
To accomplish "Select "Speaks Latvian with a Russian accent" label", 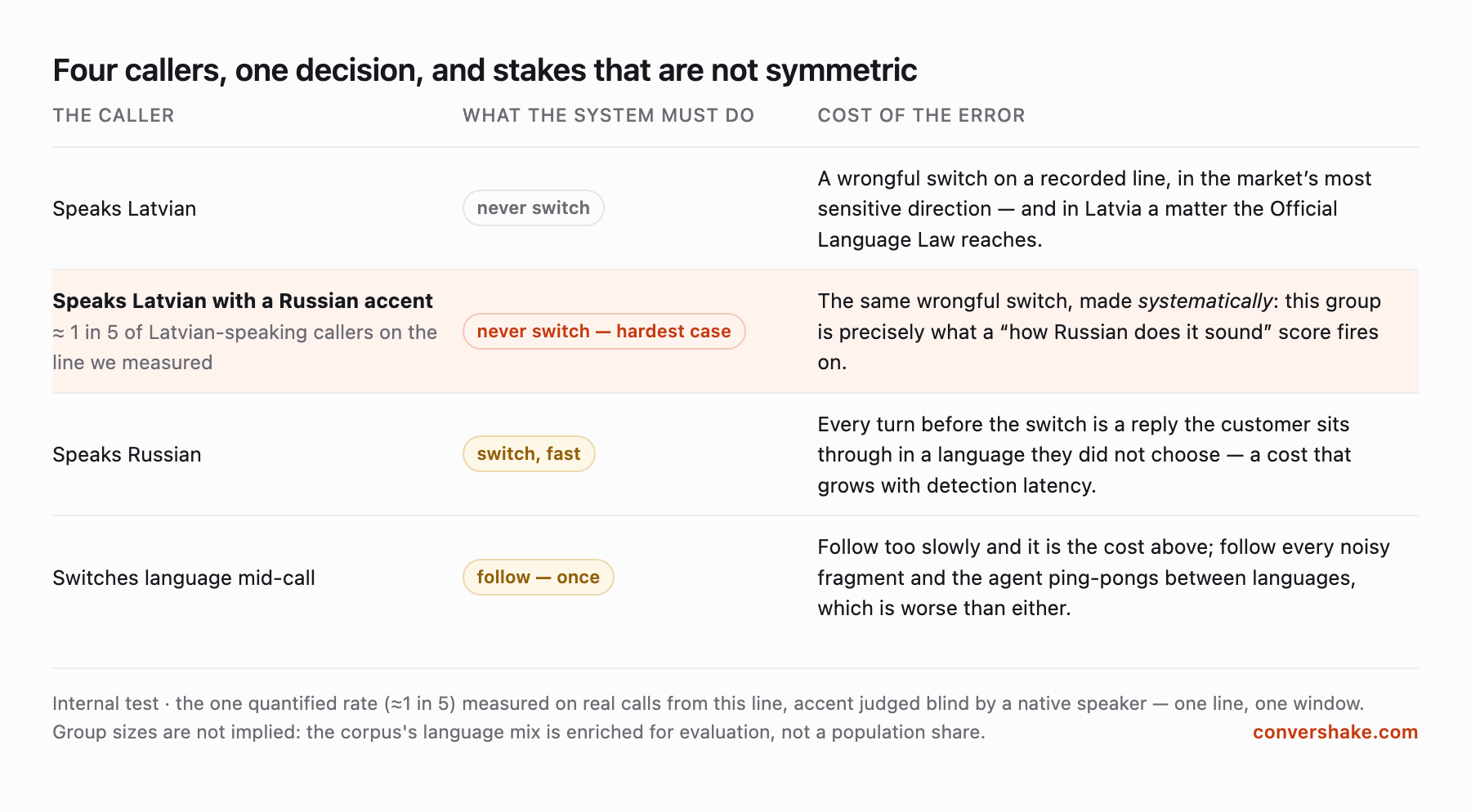I will 243,301.
